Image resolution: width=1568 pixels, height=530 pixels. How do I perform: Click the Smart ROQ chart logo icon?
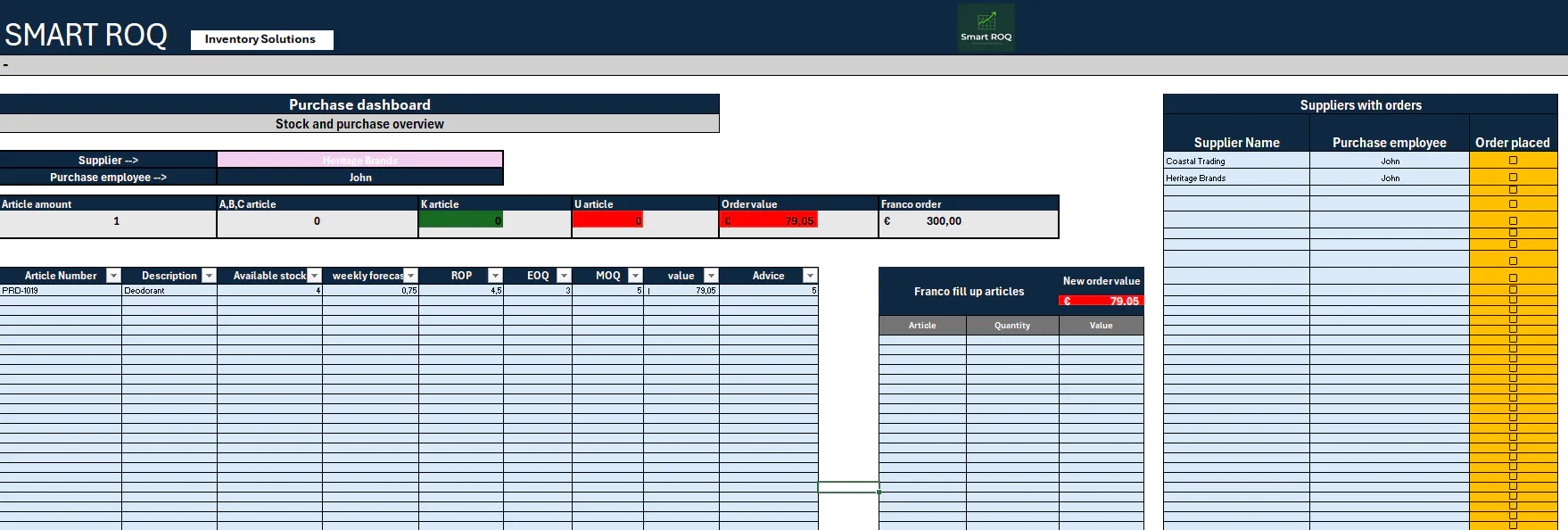pos(986,27)
